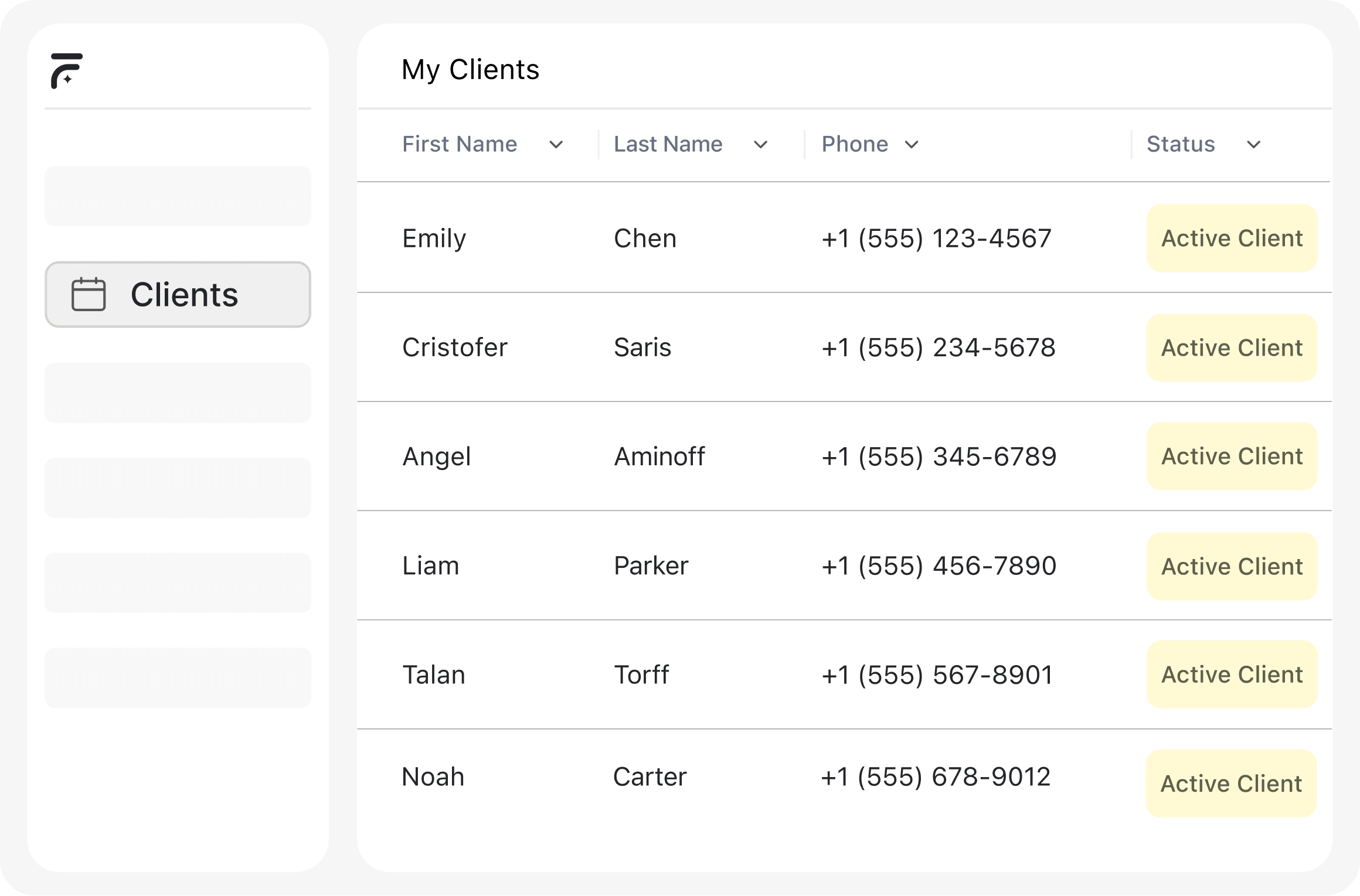The height and width of the screenshot is (896, 1360).
Task: Click Talan Torff's Active Client status label
Action: (1231, 674)
